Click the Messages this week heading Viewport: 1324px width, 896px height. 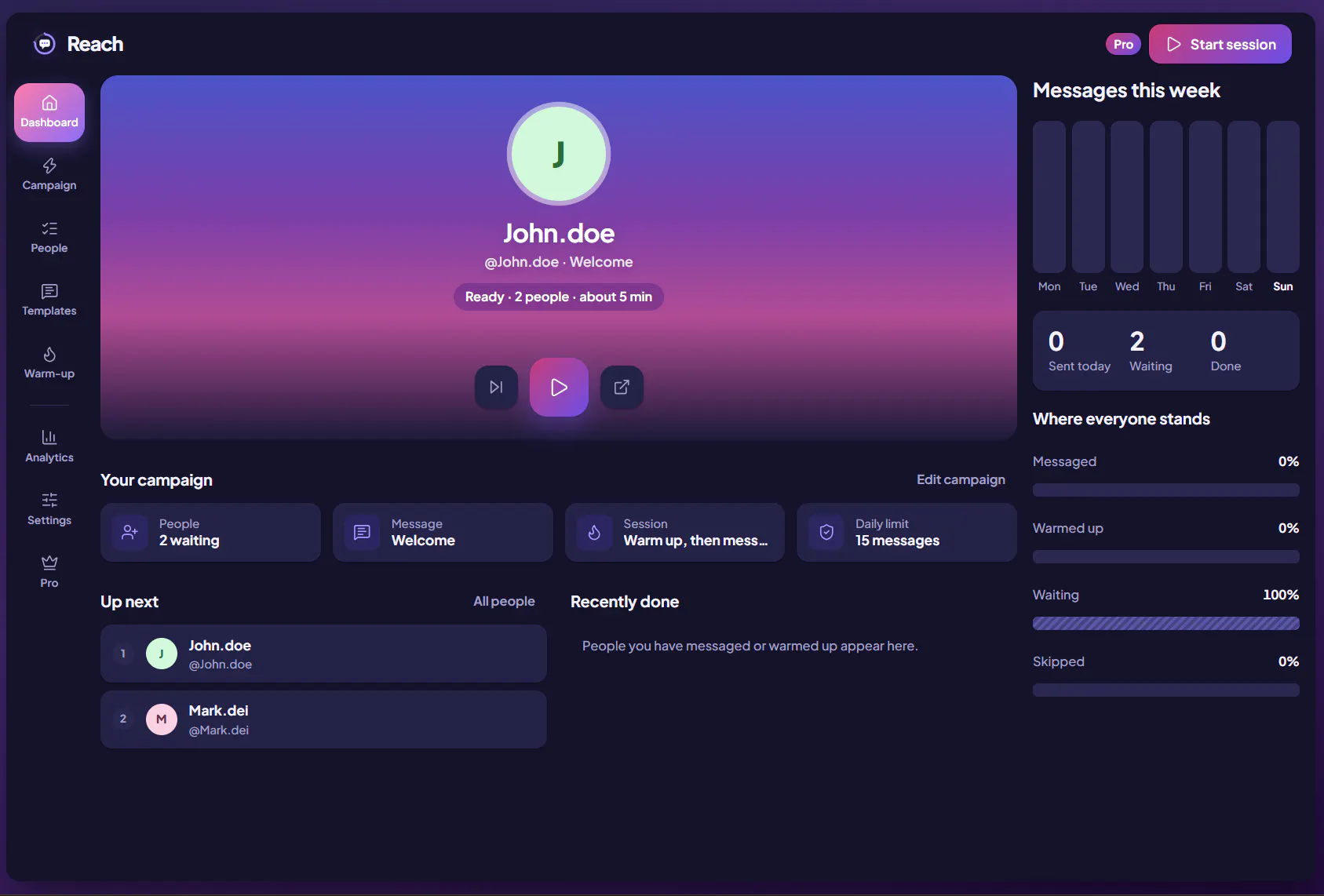coord(1126,90)
